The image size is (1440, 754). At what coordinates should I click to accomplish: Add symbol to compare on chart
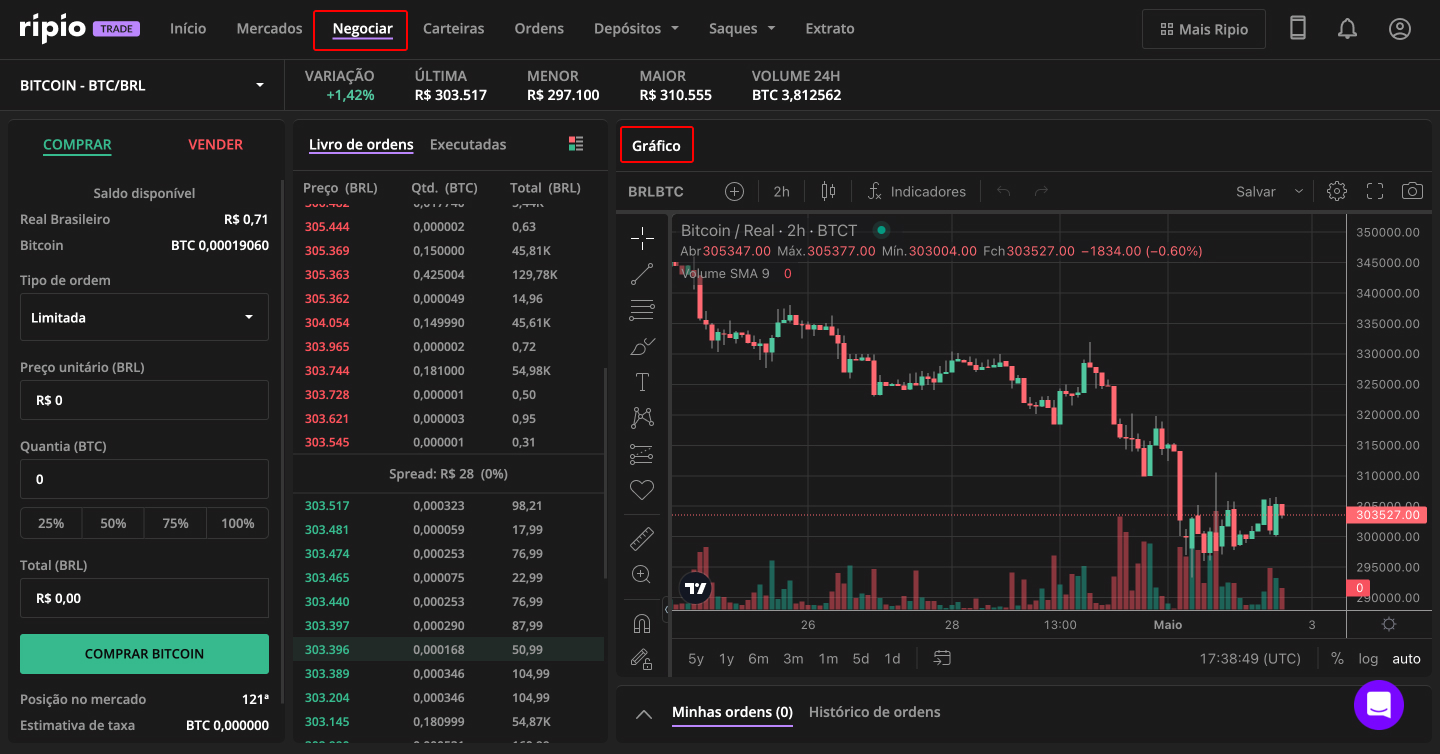[x=734, y=191]
